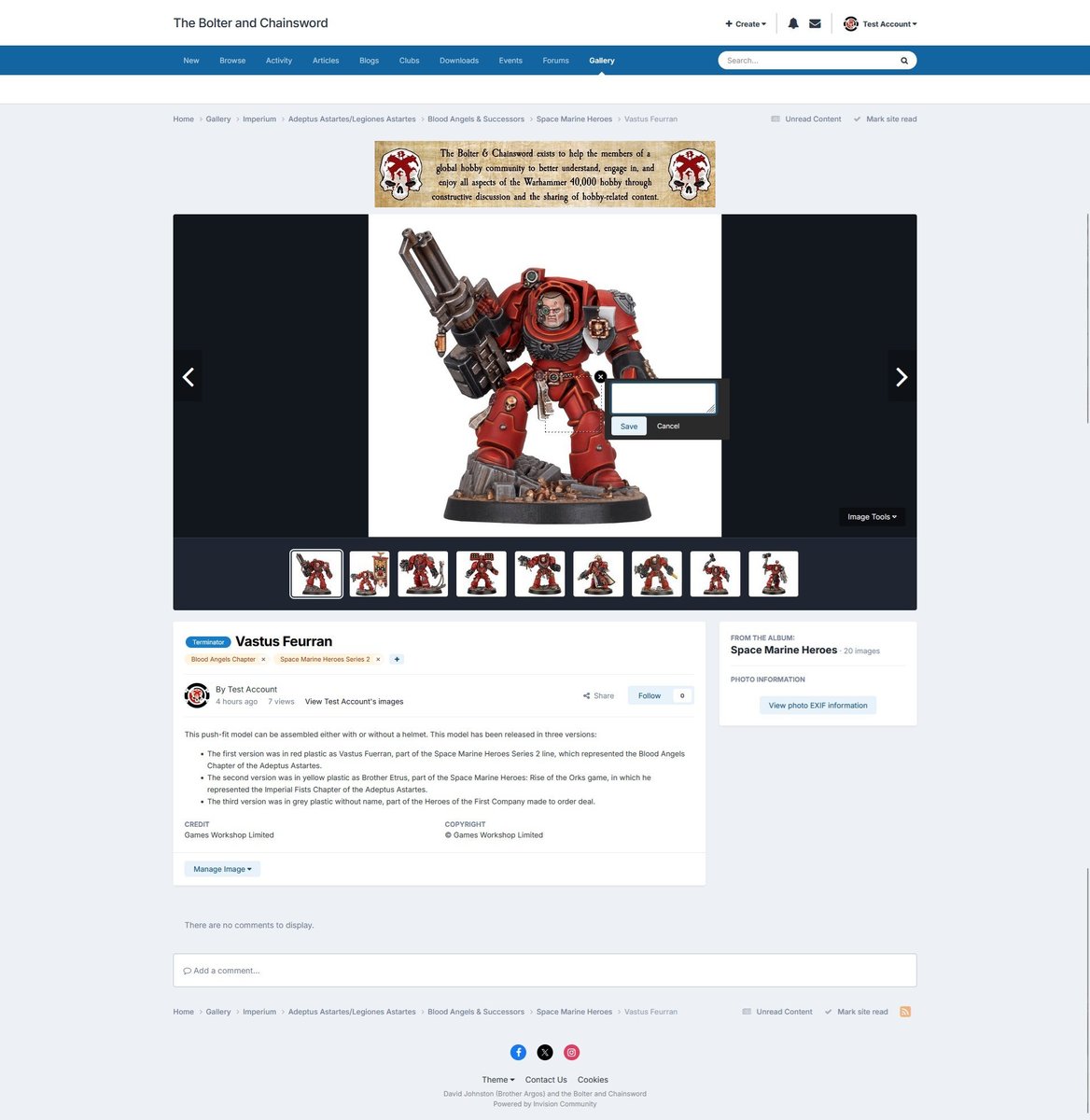Screen dimensions: 1090x1120
Task: Open Gallery in the bottom breadcrumb
Action: (218, 1012)
